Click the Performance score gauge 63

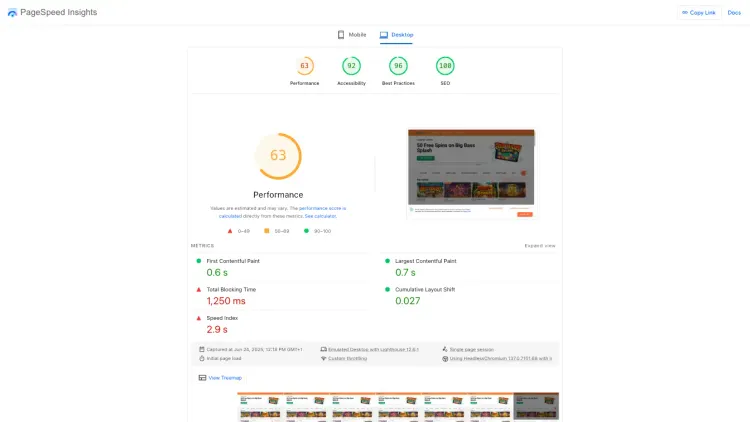click(305, 66)
